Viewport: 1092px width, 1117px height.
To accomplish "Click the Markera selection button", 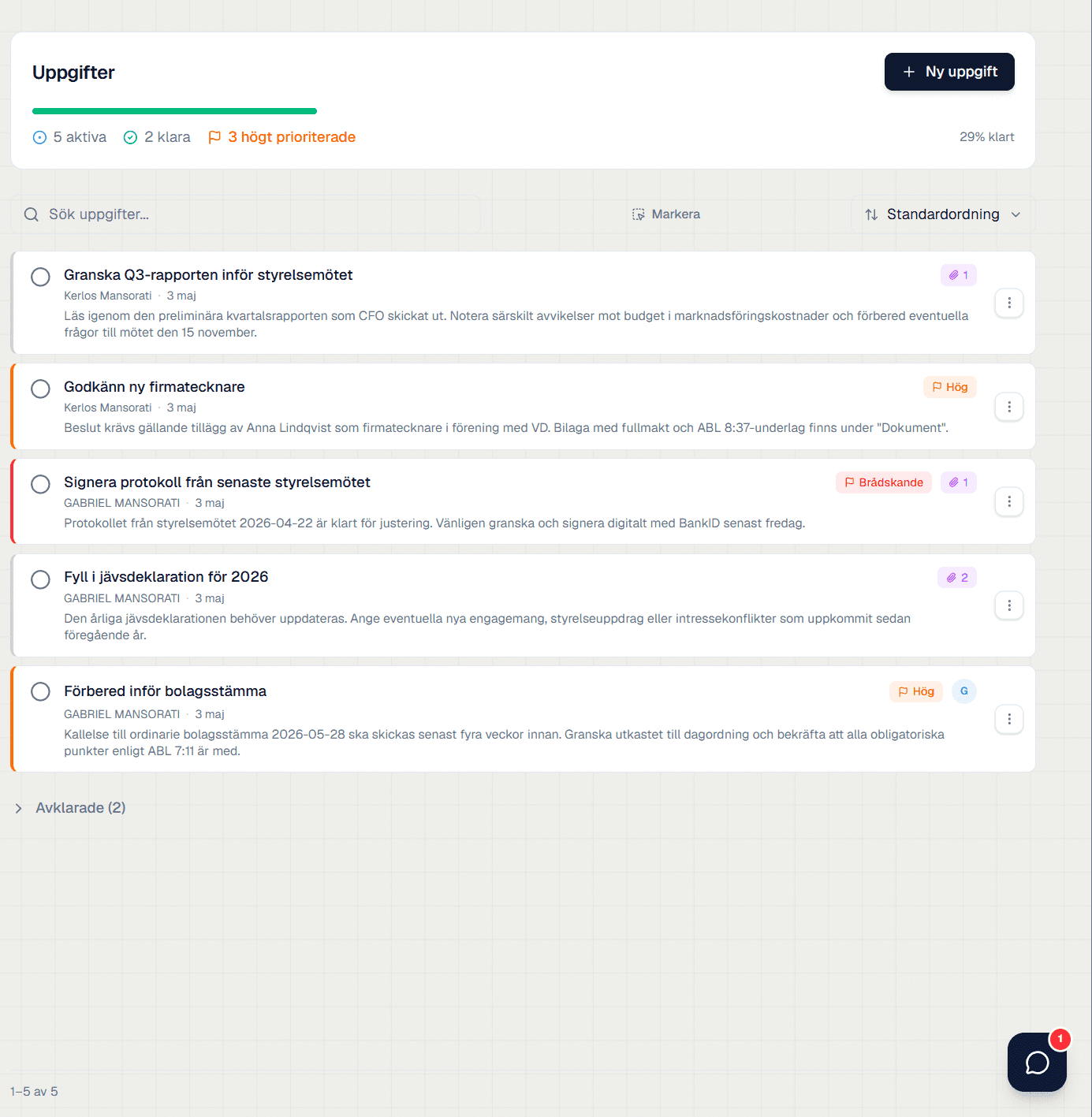I will 666,214.
